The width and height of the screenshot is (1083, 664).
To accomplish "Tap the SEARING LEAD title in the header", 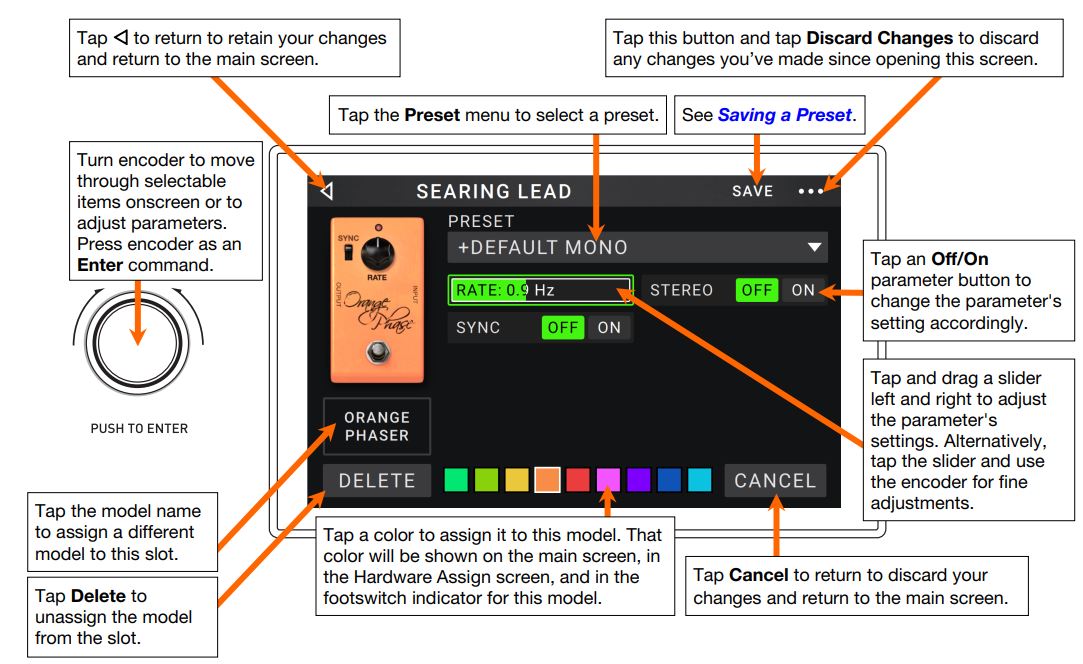I will pos(493,191).
